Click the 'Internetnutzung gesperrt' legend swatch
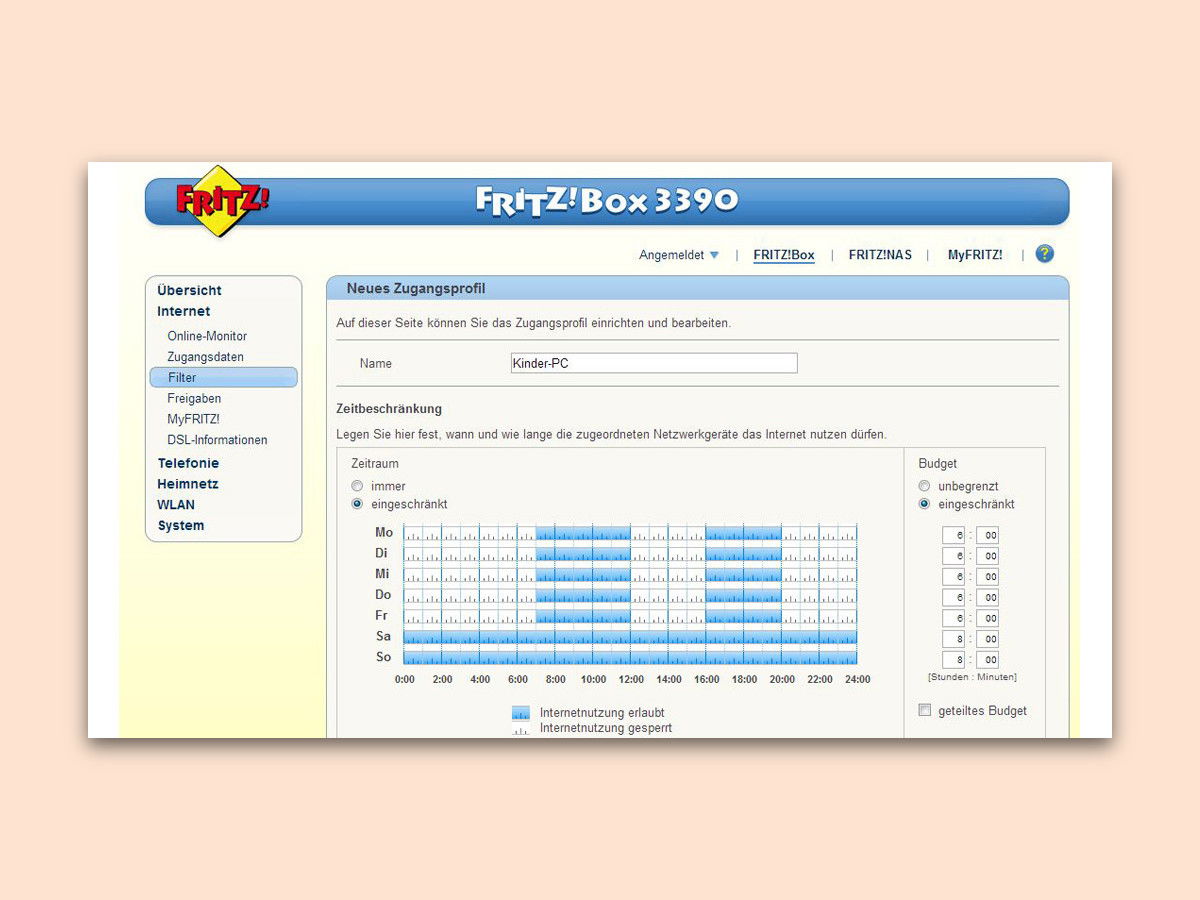This screenshot has width=1200, height=900. point(521,729)
